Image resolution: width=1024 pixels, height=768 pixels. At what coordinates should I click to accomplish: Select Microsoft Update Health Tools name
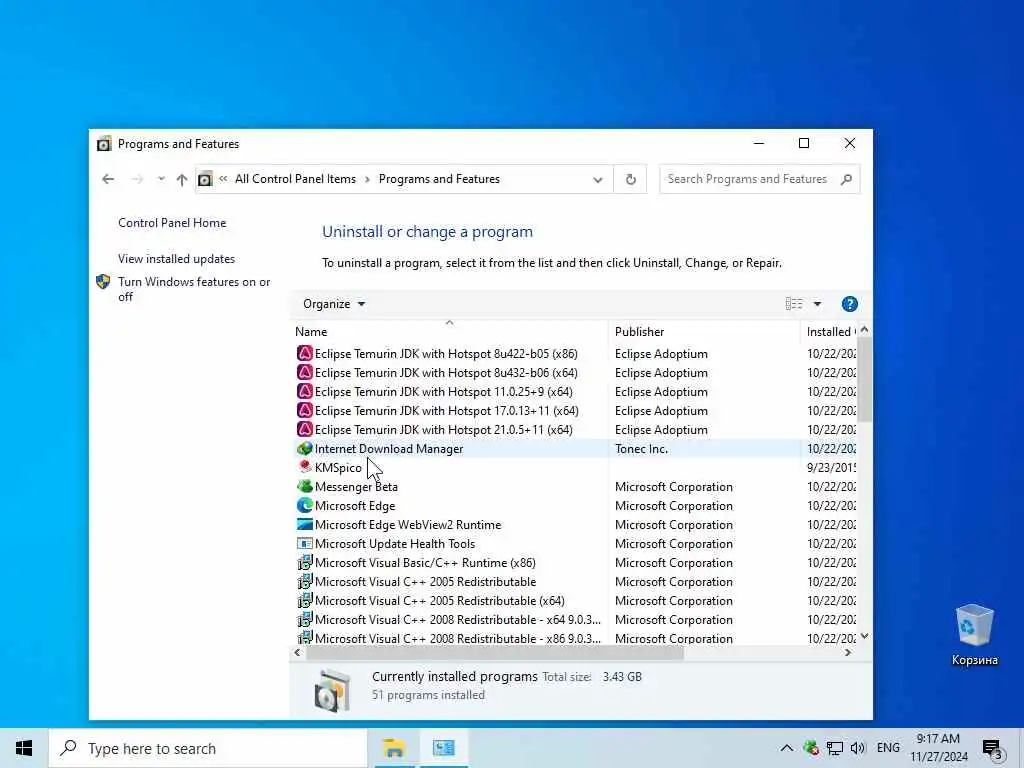click(x=394, y=543)
